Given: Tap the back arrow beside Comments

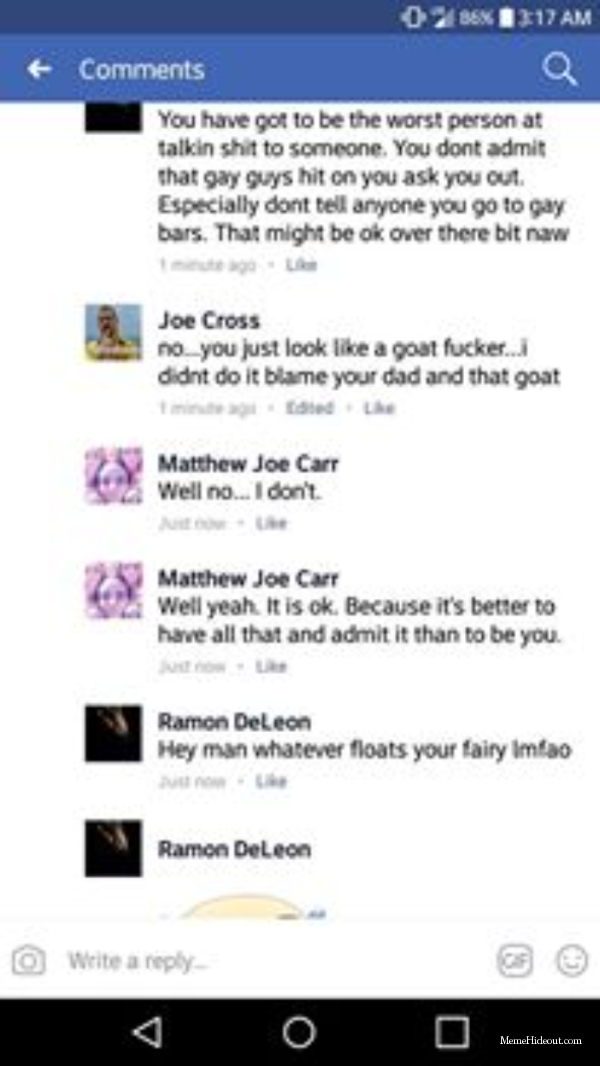Looking at the screenshot, I should coord(39,69).
